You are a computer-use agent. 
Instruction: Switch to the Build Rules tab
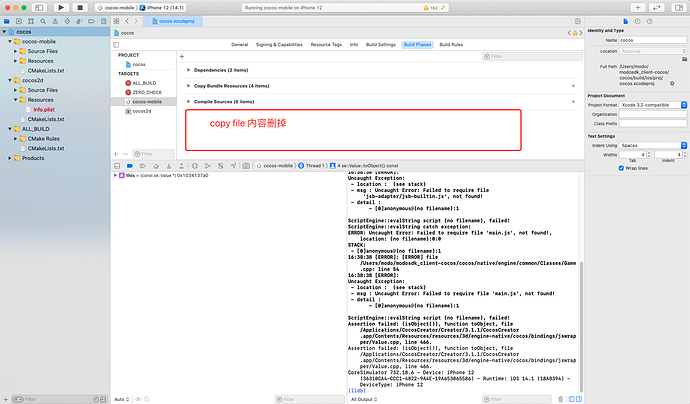coord(451,44)
